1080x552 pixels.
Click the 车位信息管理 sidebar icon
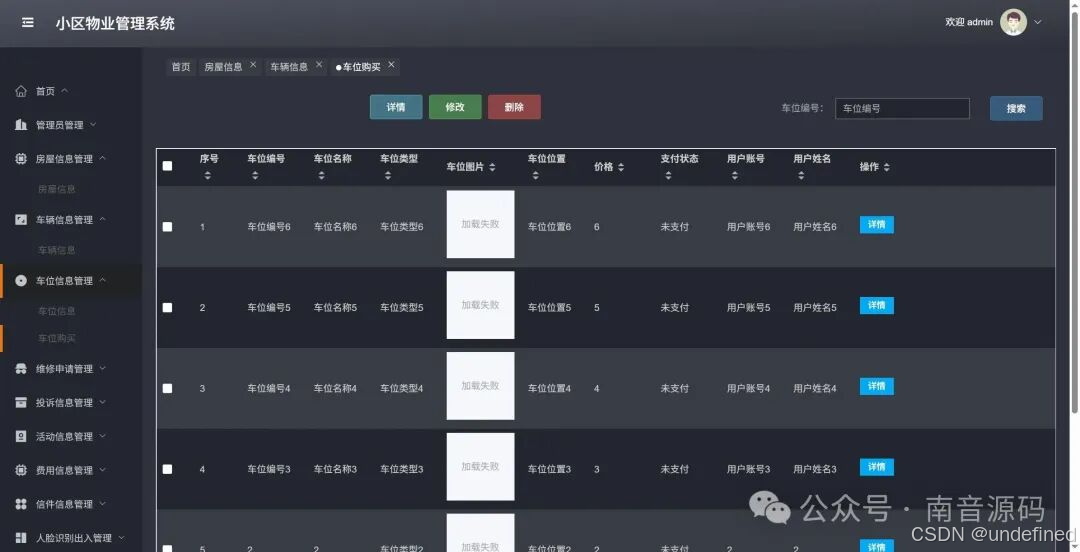[21, 280]
